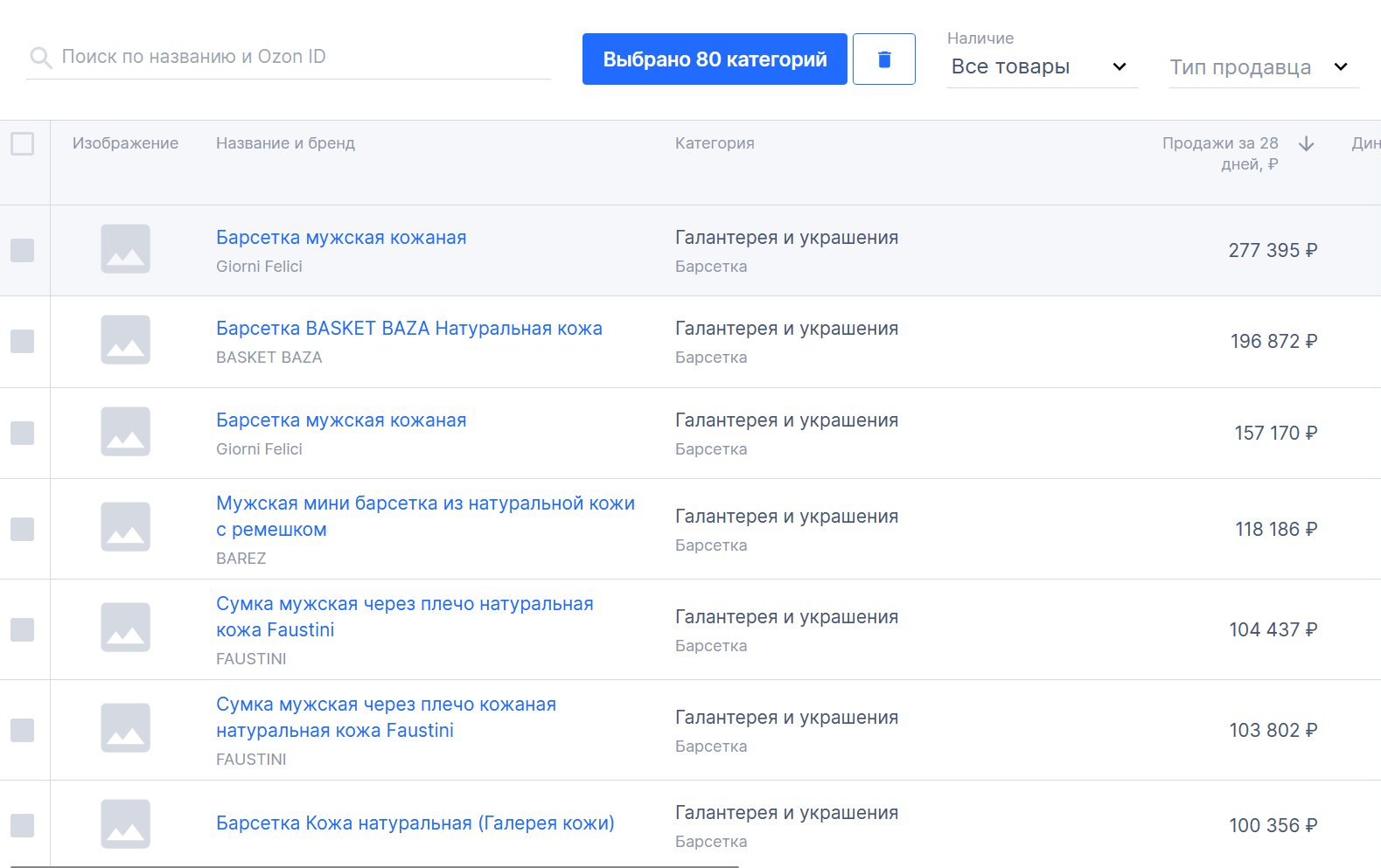Focus the search by name and Ozon ID field
1381x868 pixels.
289,58
